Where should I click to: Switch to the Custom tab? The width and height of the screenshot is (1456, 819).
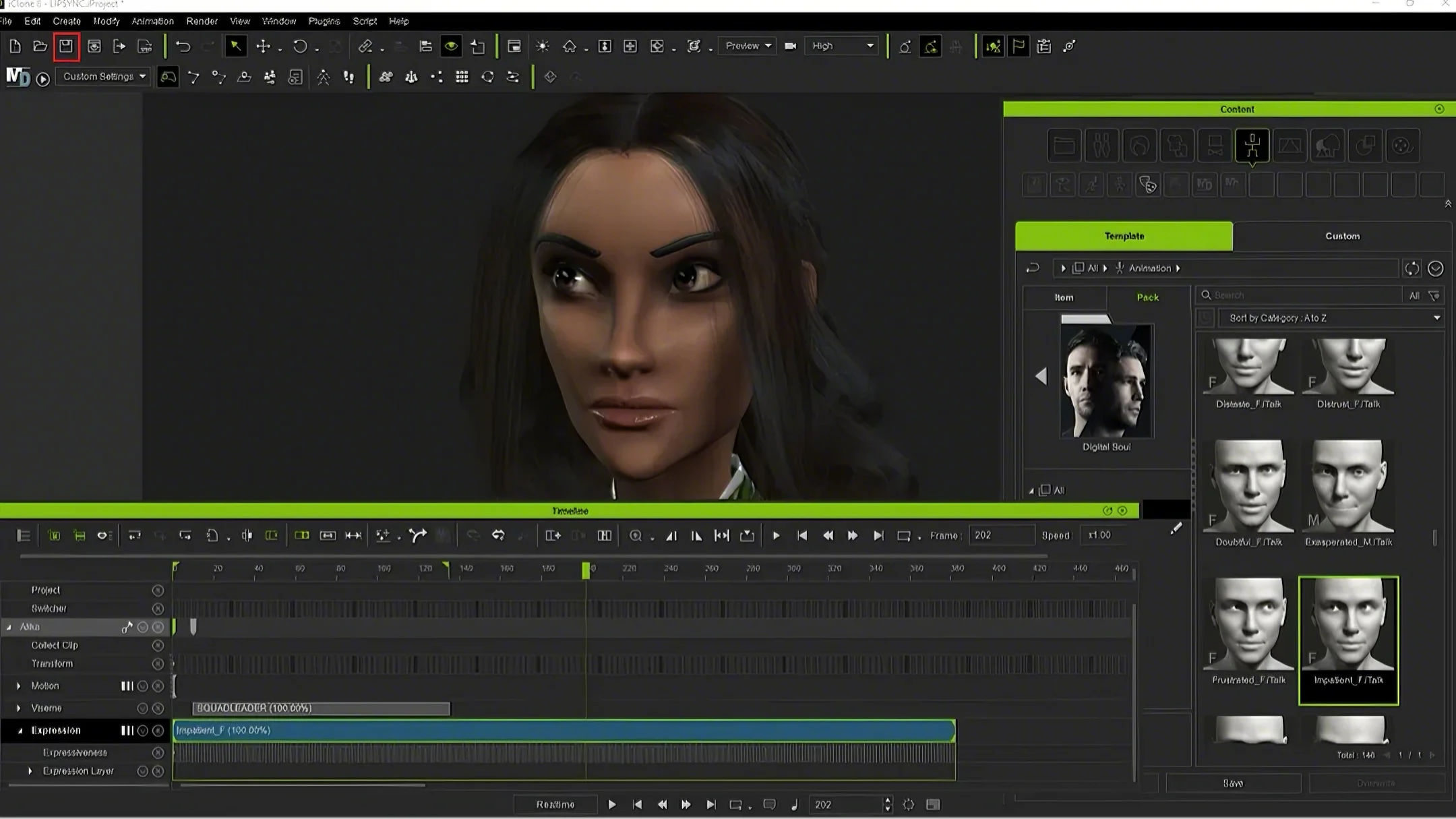1341,237
